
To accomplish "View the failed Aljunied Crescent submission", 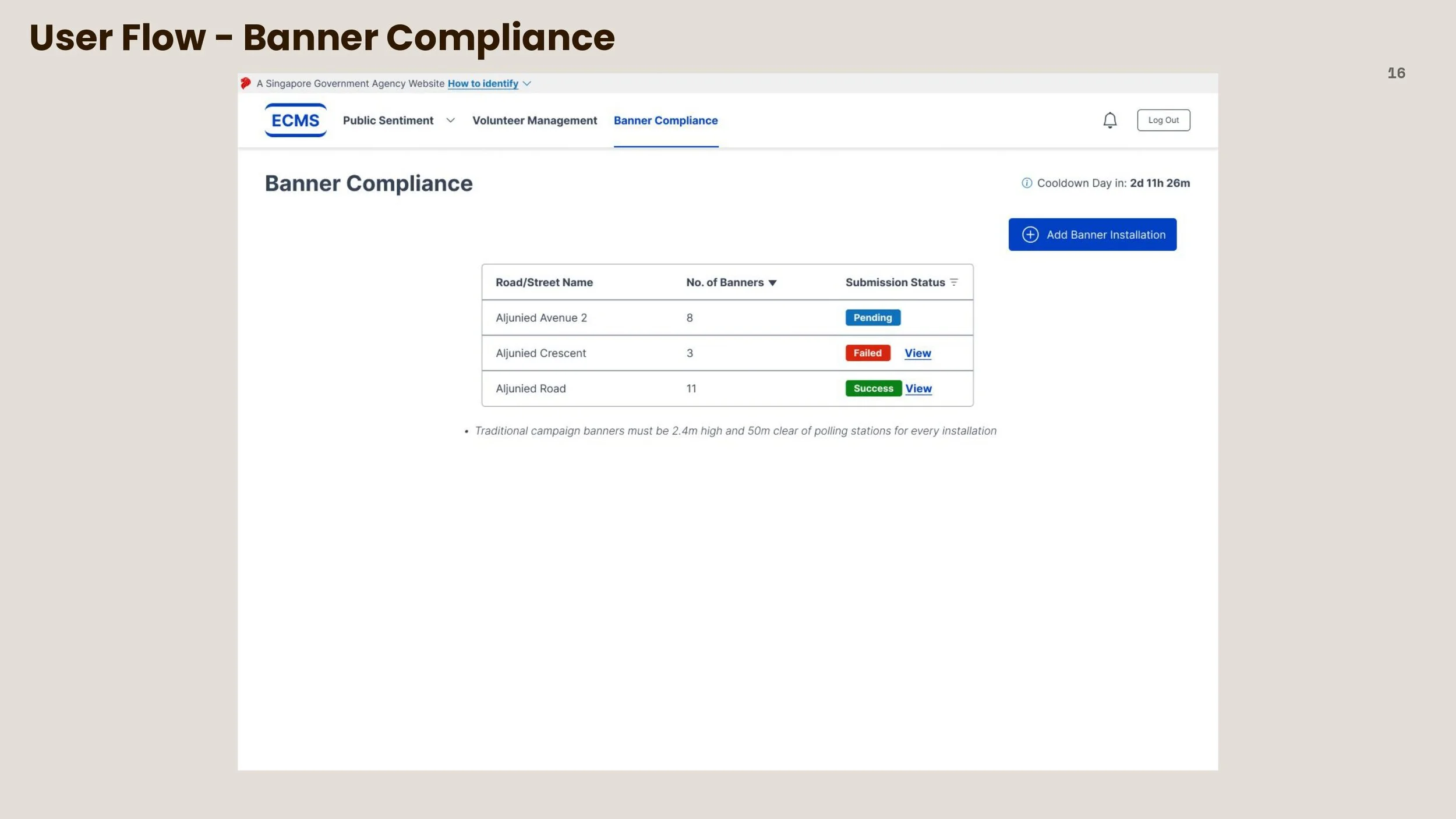I will point(918,353).
